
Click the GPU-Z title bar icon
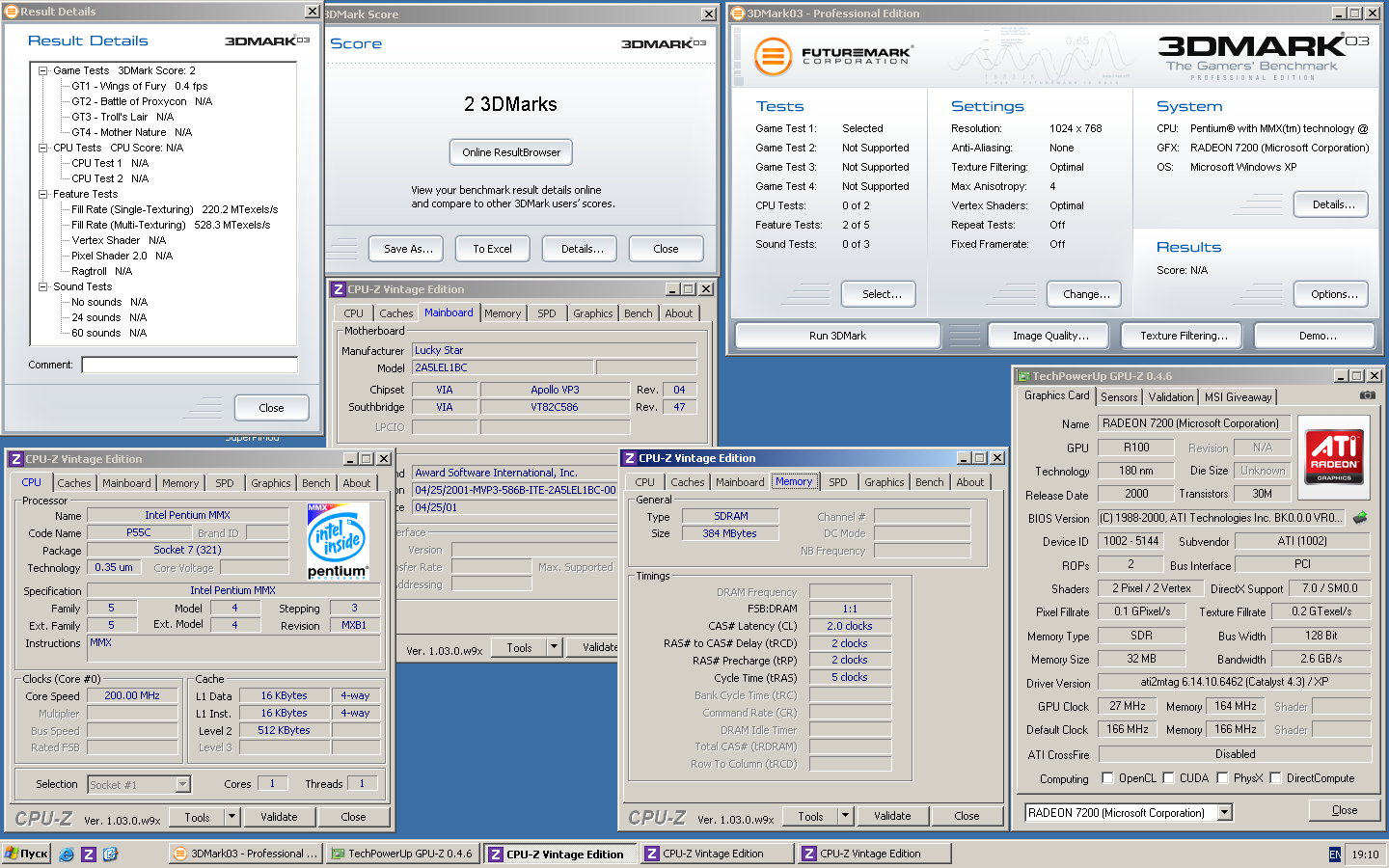pos(1022,376)
